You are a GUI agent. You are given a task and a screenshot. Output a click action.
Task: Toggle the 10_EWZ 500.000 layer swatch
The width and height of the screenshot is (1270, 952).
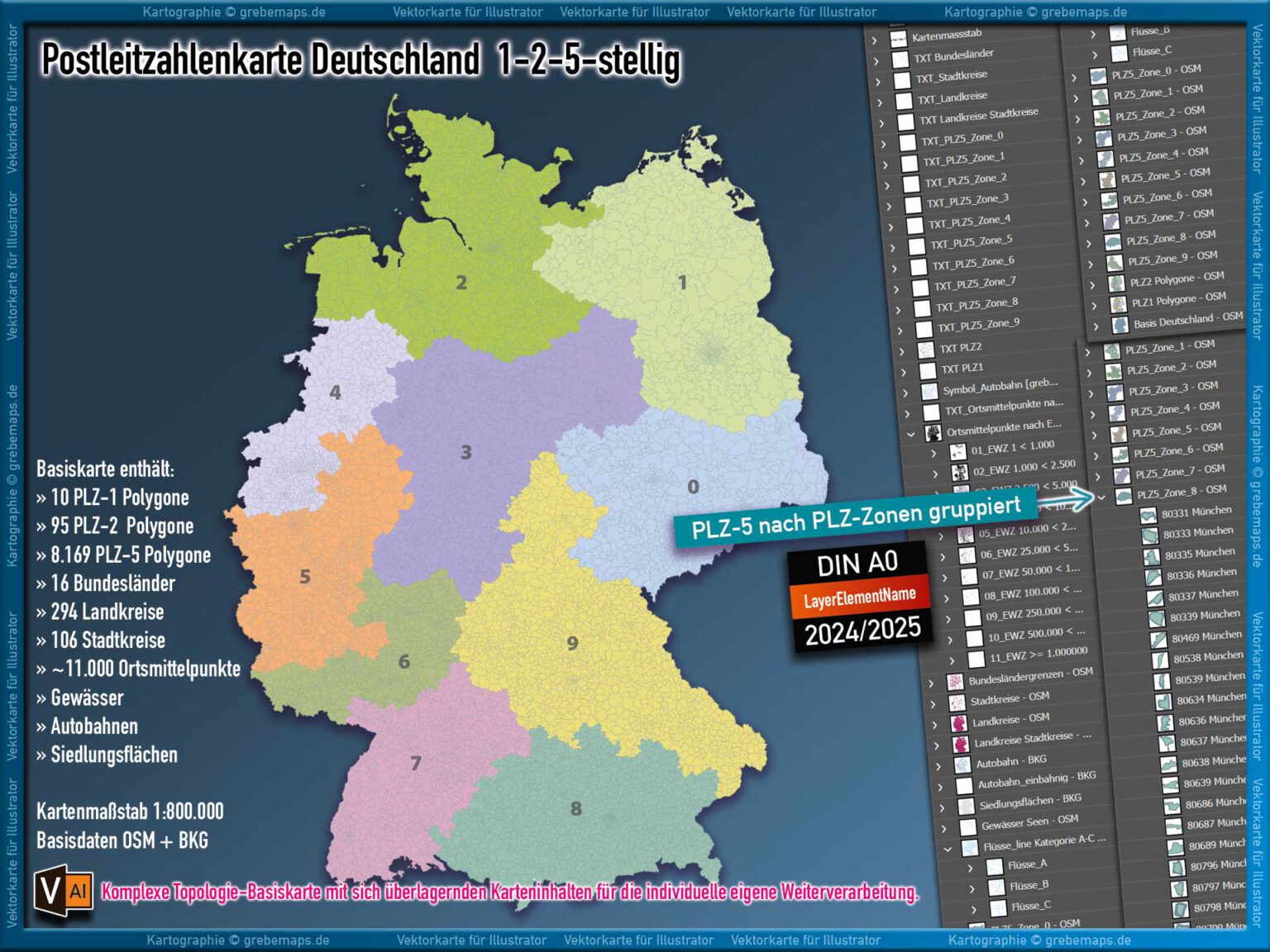973,636
